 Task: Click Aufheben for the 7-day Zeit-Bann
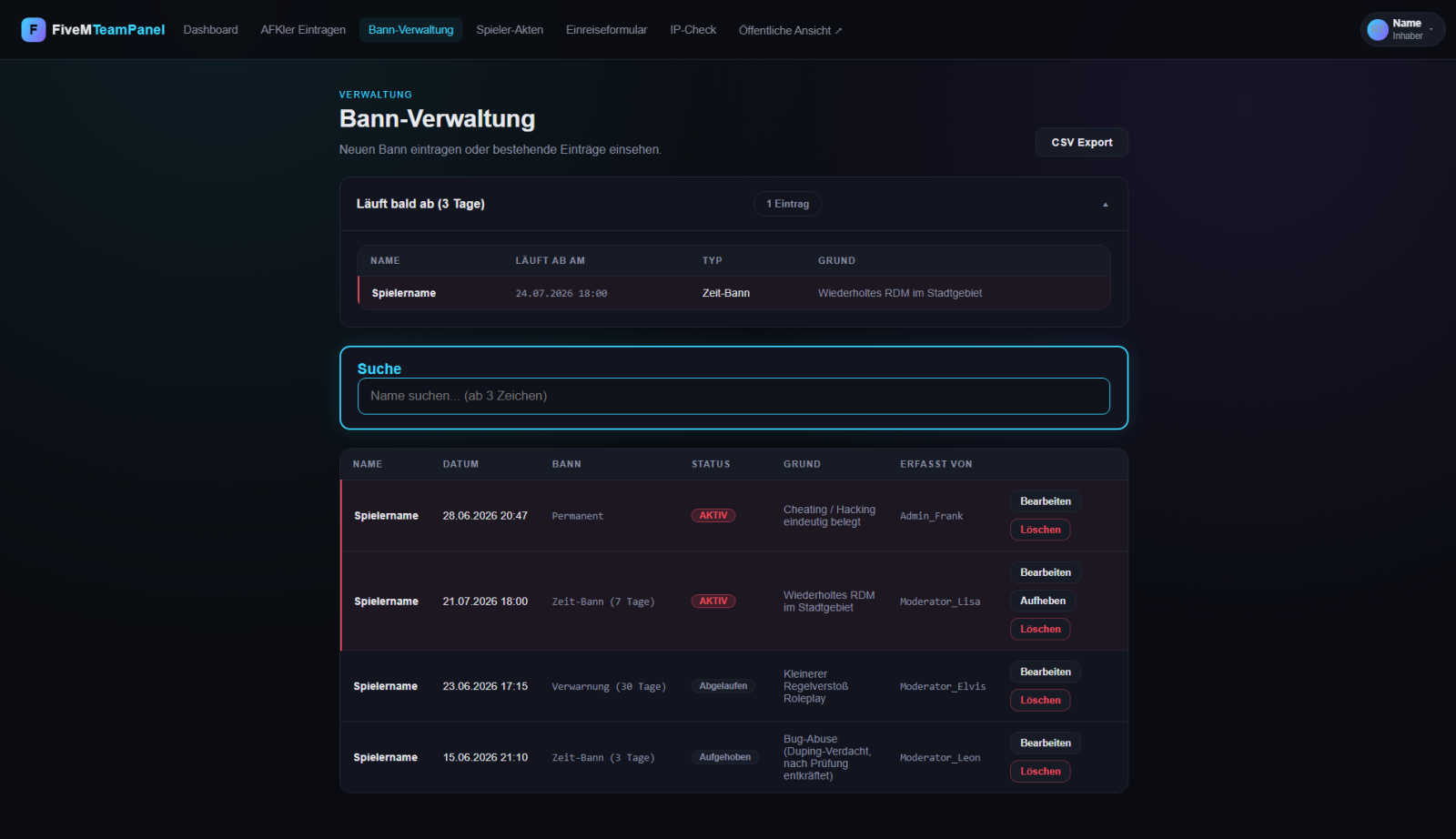[x=1043, y=601]
